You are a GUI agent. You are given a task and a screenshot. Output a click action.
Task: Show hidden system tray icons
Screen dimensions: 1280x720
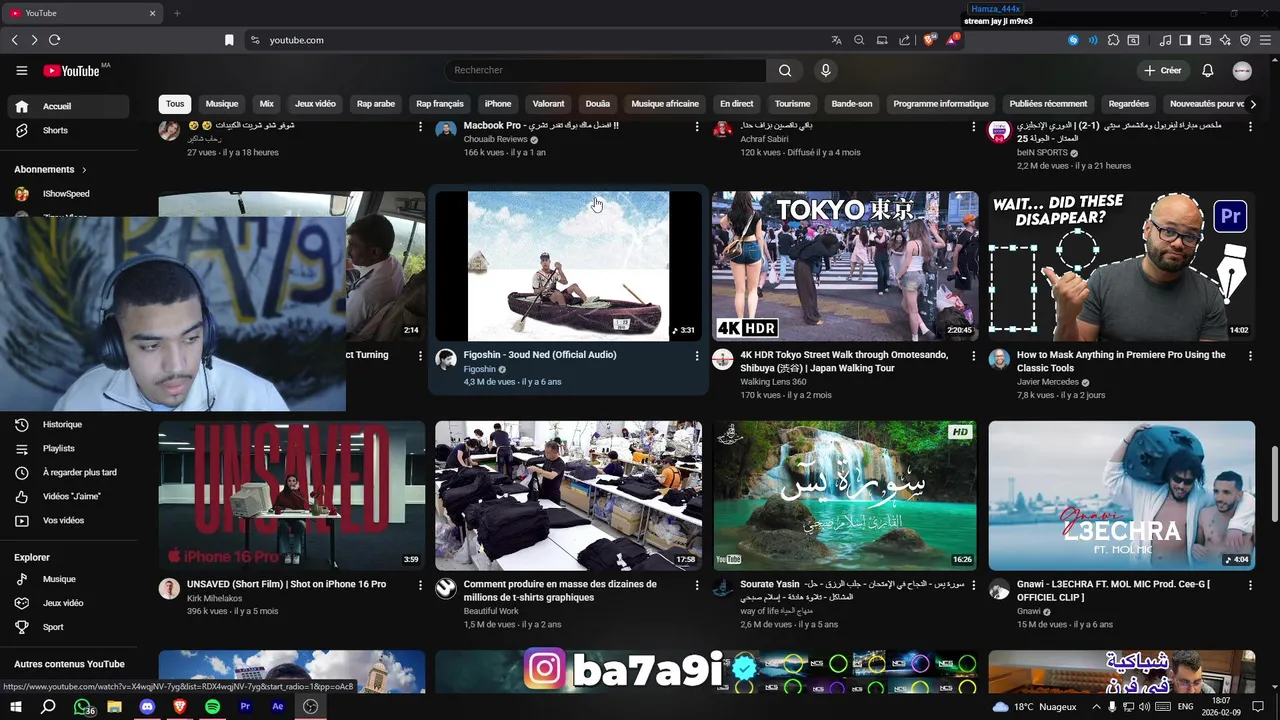click(1096, 707)
